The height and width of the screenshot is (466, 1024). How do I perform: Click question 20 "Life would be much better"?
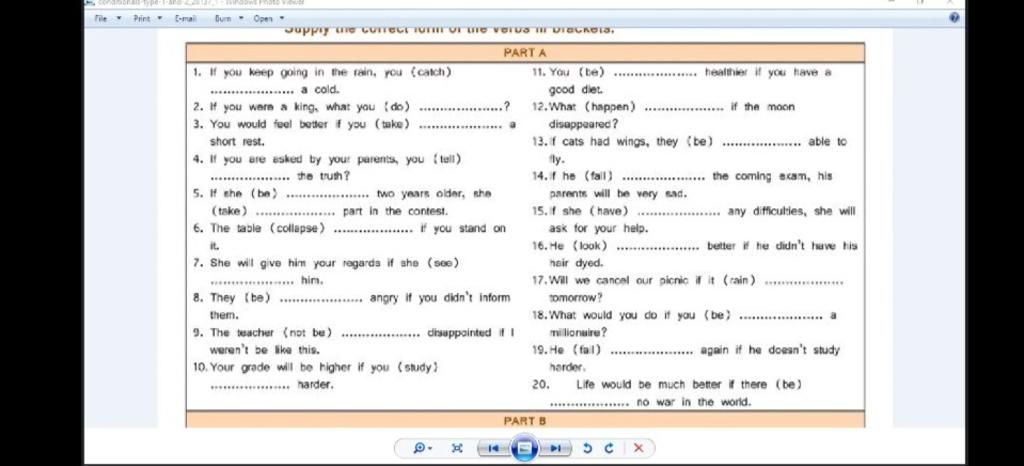click(x=666, y=394)
